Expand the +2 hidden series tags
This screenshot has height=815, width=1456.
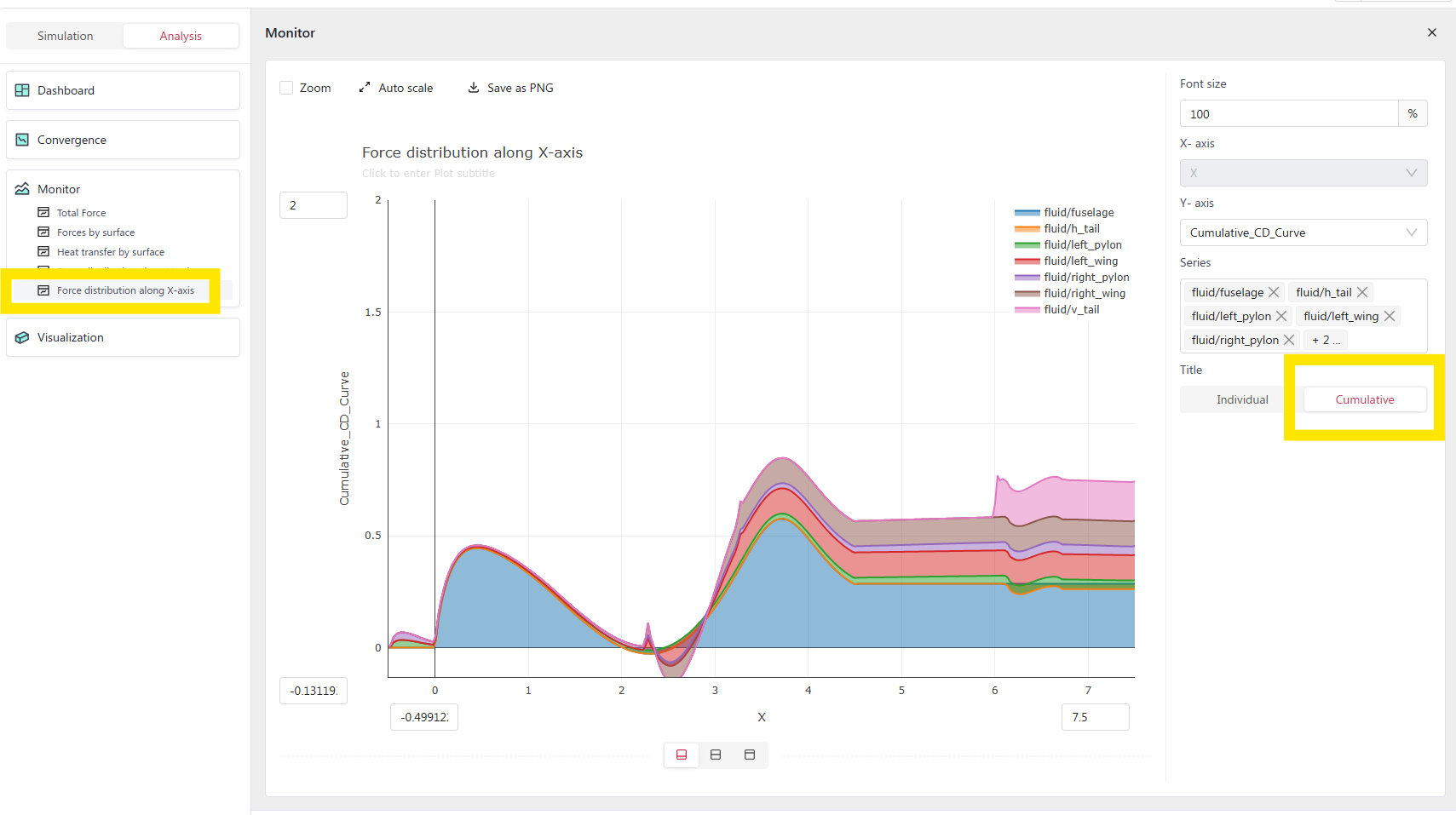(x=1326, y=340)
